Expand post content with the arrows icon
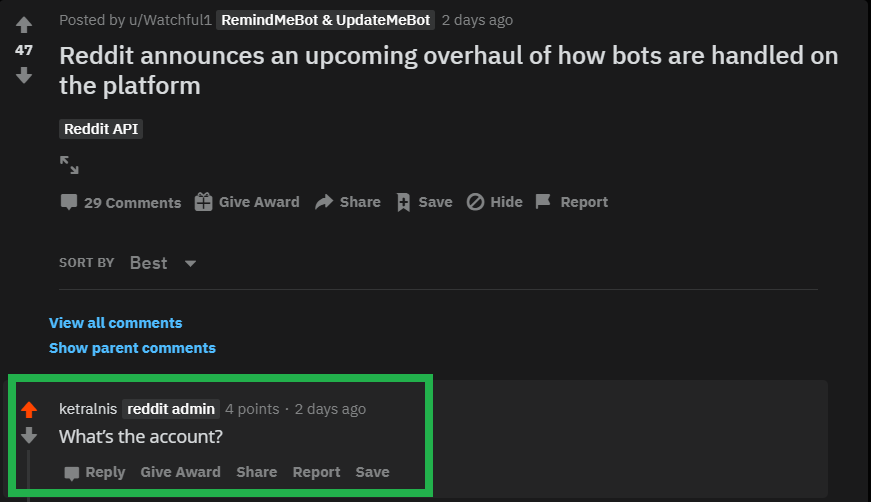This screenshot has height=502, width=871. [69, 165]
